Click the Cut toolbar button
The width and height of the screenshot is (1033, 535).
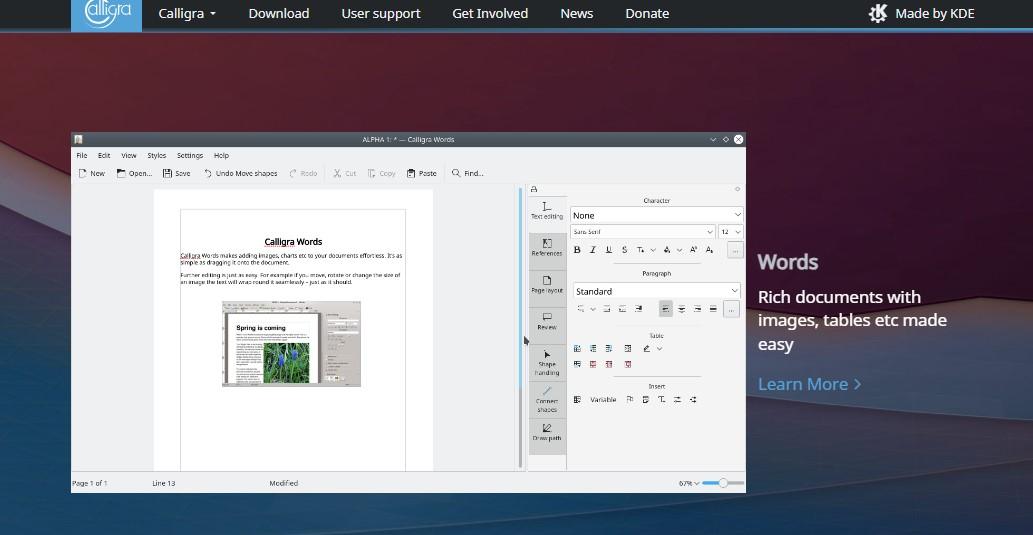345,173
